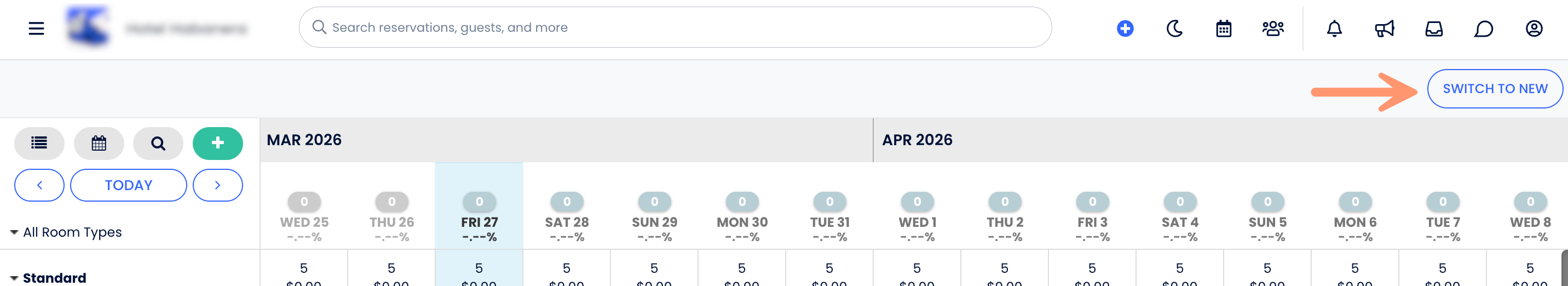
Task: Advance dates with right chevron
Action: click(218, 185)
